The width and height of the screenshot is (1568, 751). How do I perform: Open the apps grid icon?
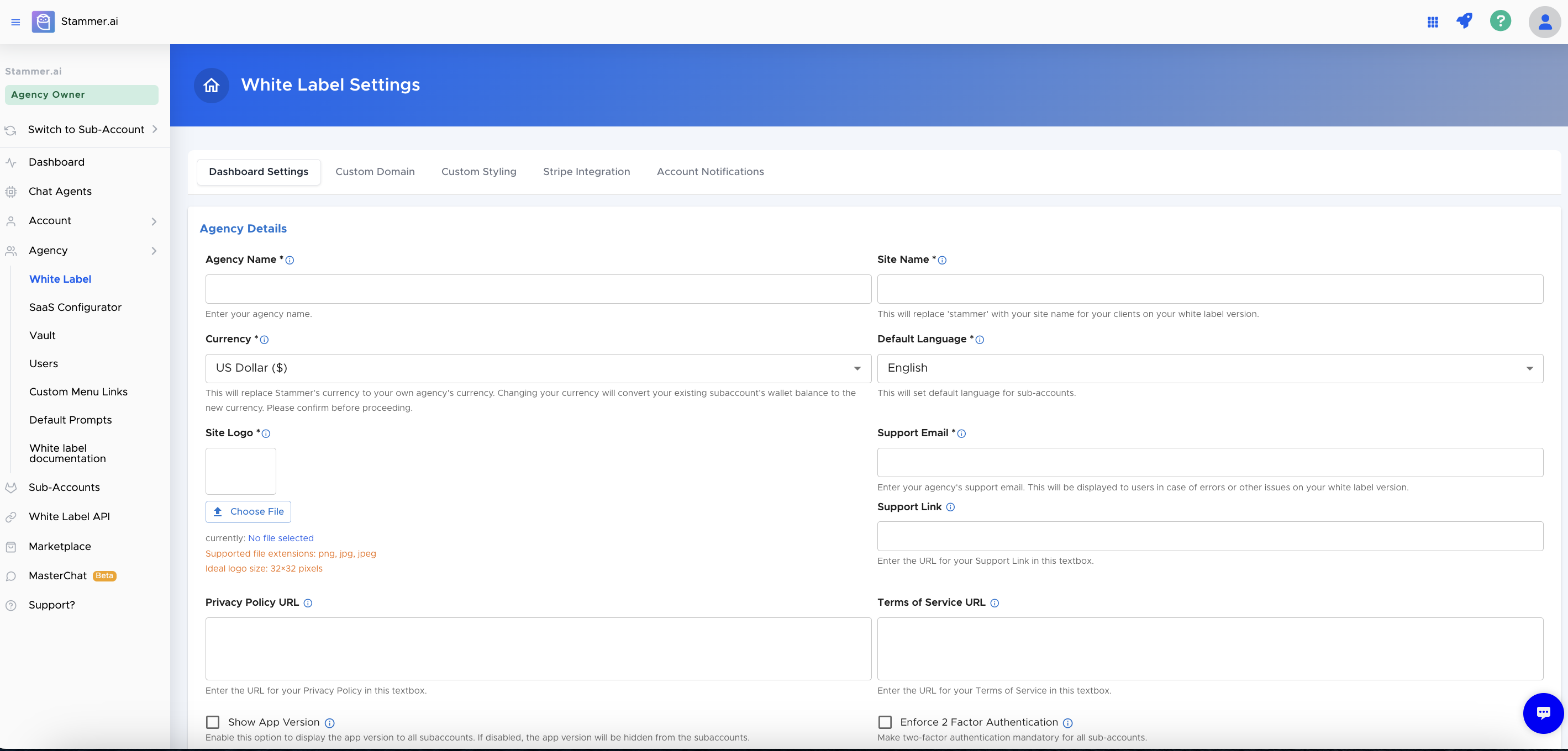click(x=1433, y=22)
